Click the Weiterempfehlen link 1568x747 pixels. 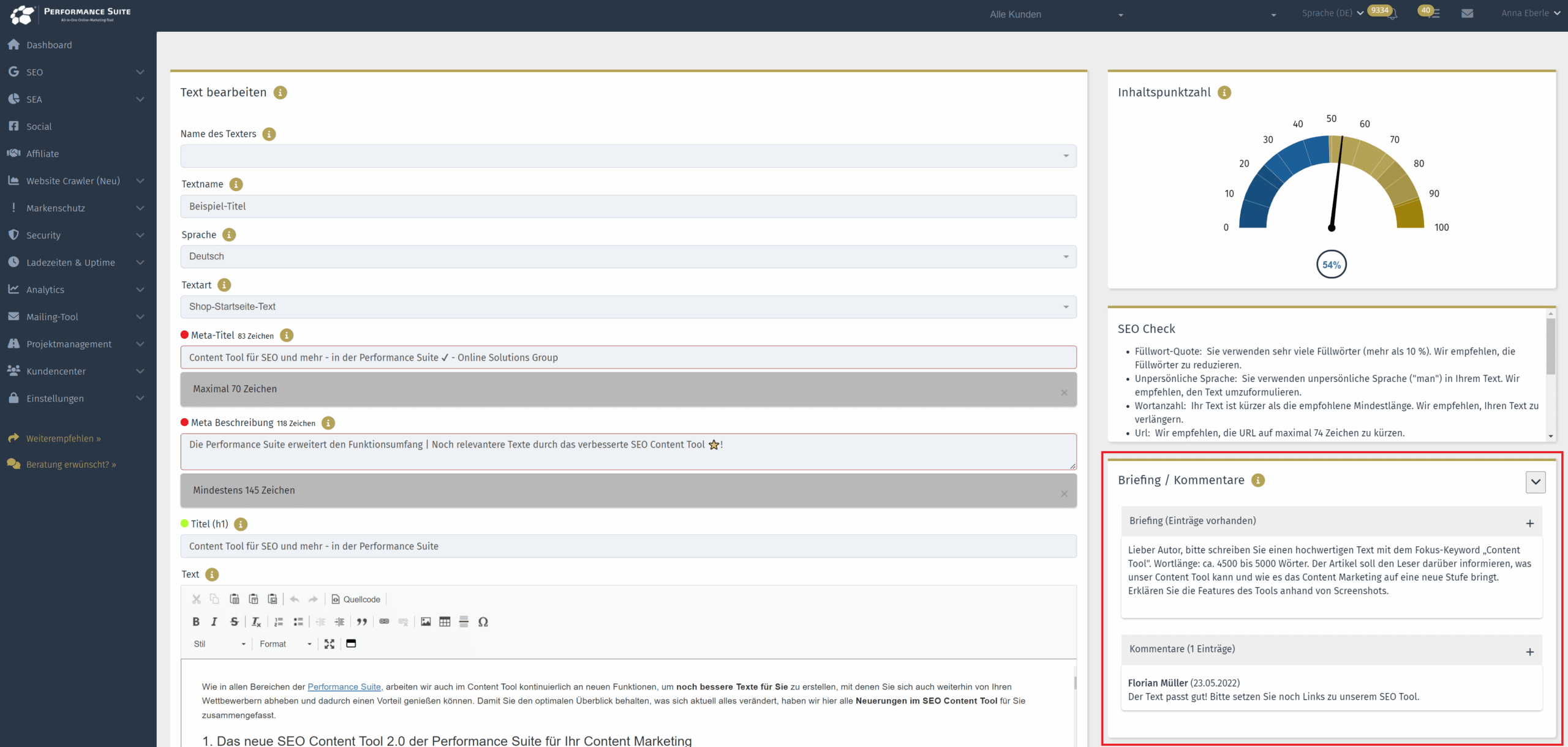pyautogui.click(x=63, y=438)
